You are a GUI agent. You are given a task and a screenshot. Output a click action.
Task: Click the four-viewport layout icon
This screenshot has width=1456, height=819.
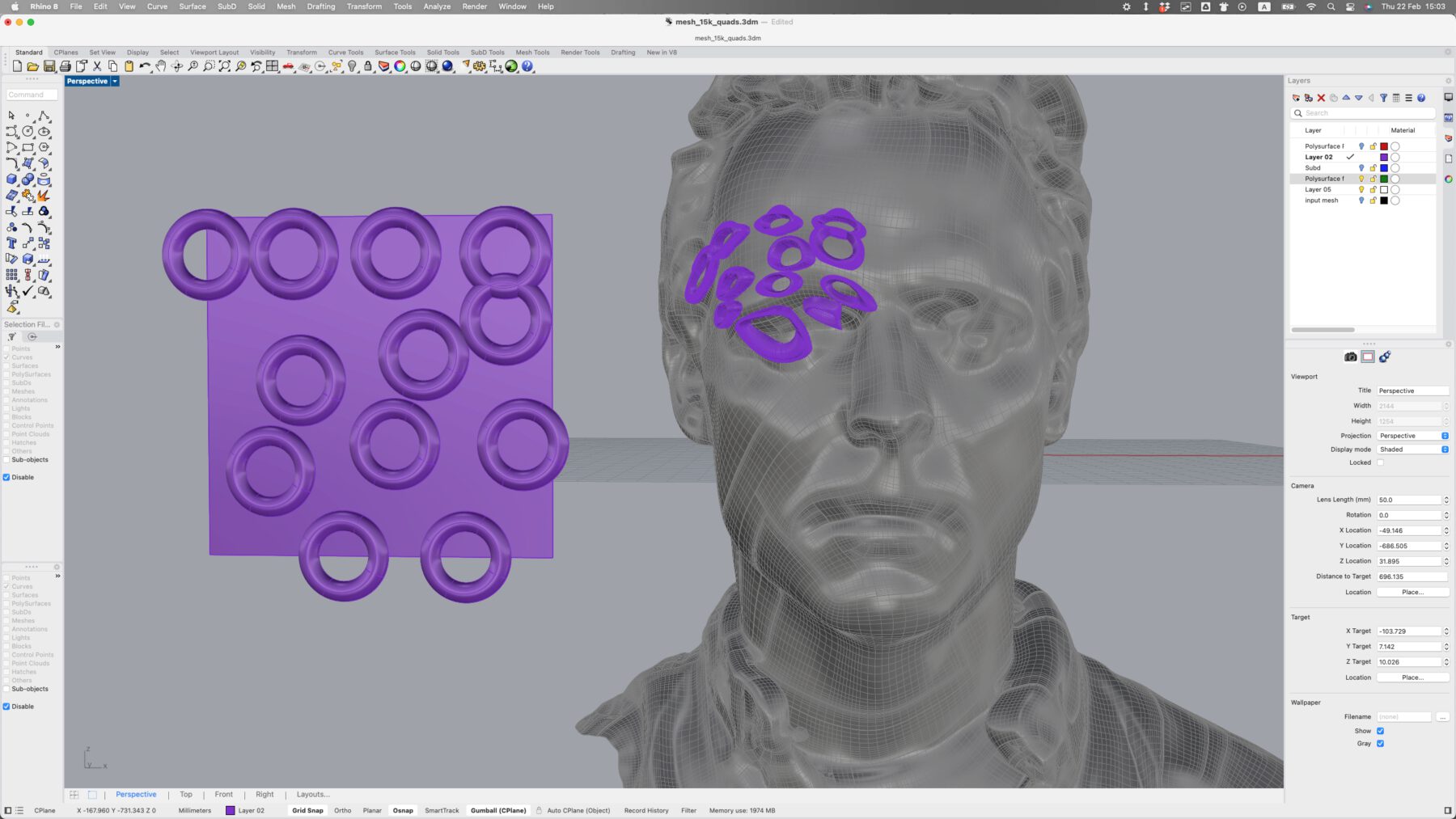[273, 66]
